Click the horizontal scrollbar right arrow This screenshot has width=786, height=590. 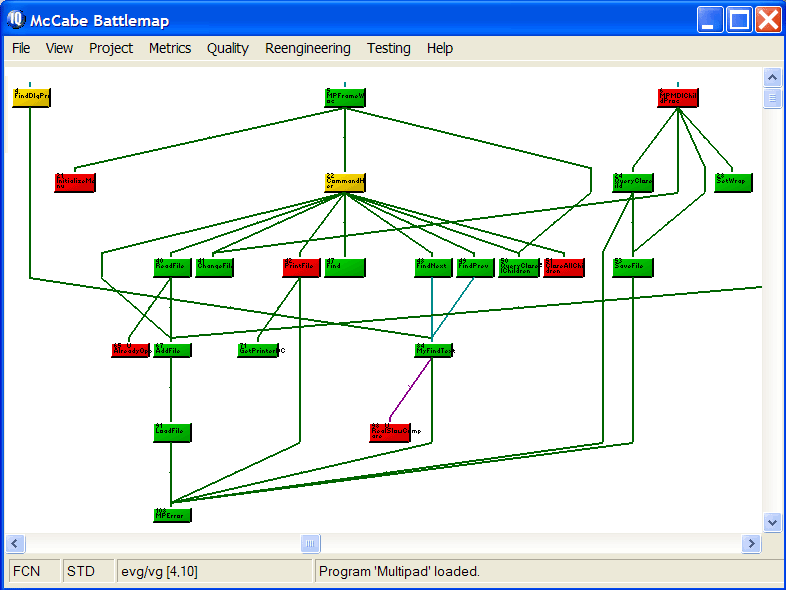coord(751,543)
